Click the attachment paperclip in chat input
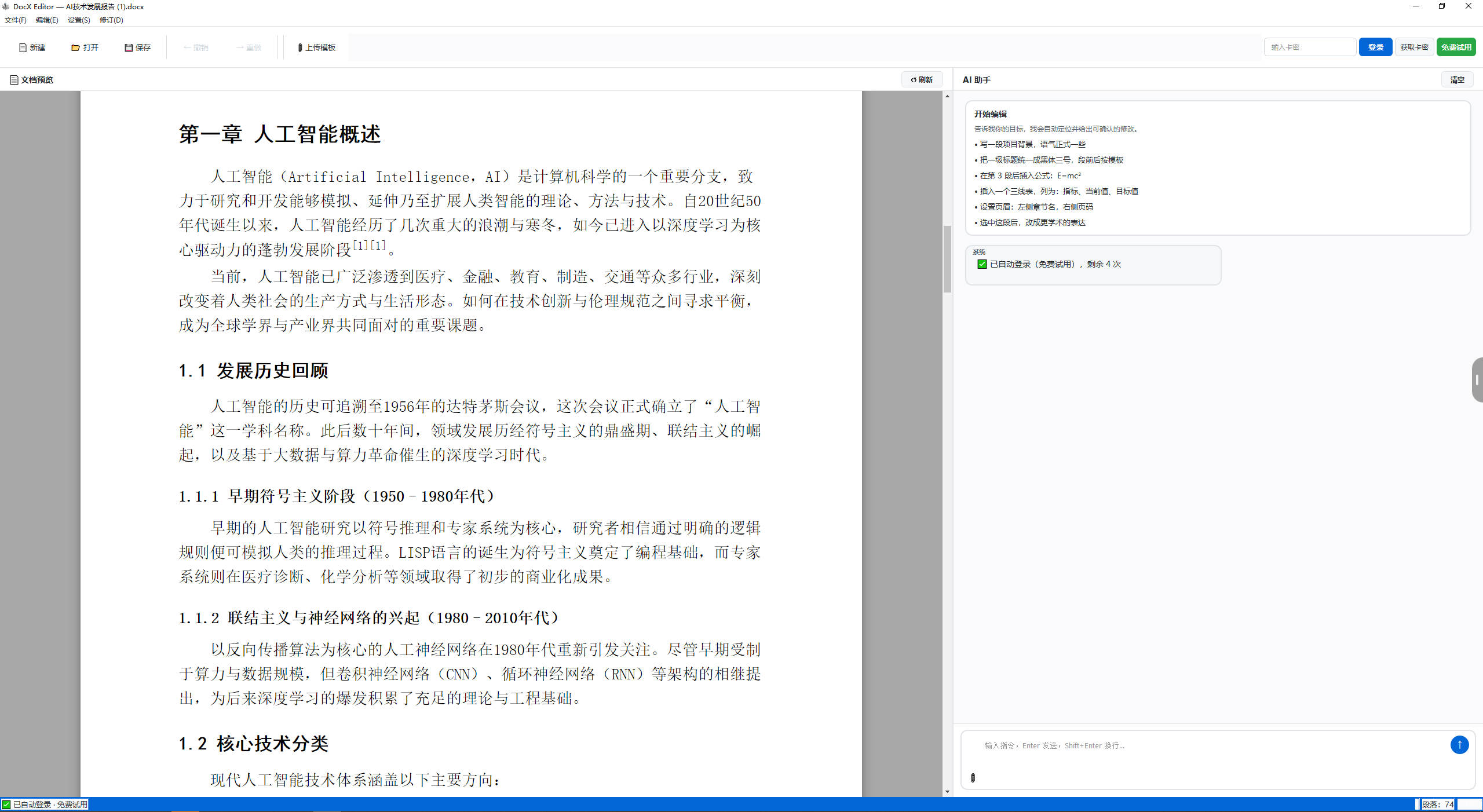This screenshot has width=1483, height=812. (973, 778)
